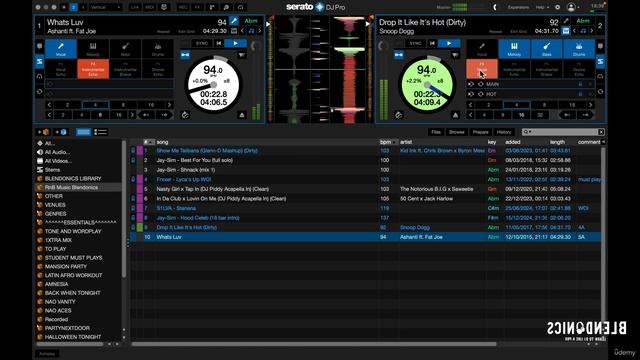Image resolution: width=640 pixels, height=360 pixels.
Task: Jump to previous track start on deck 1
Action: 219,43
